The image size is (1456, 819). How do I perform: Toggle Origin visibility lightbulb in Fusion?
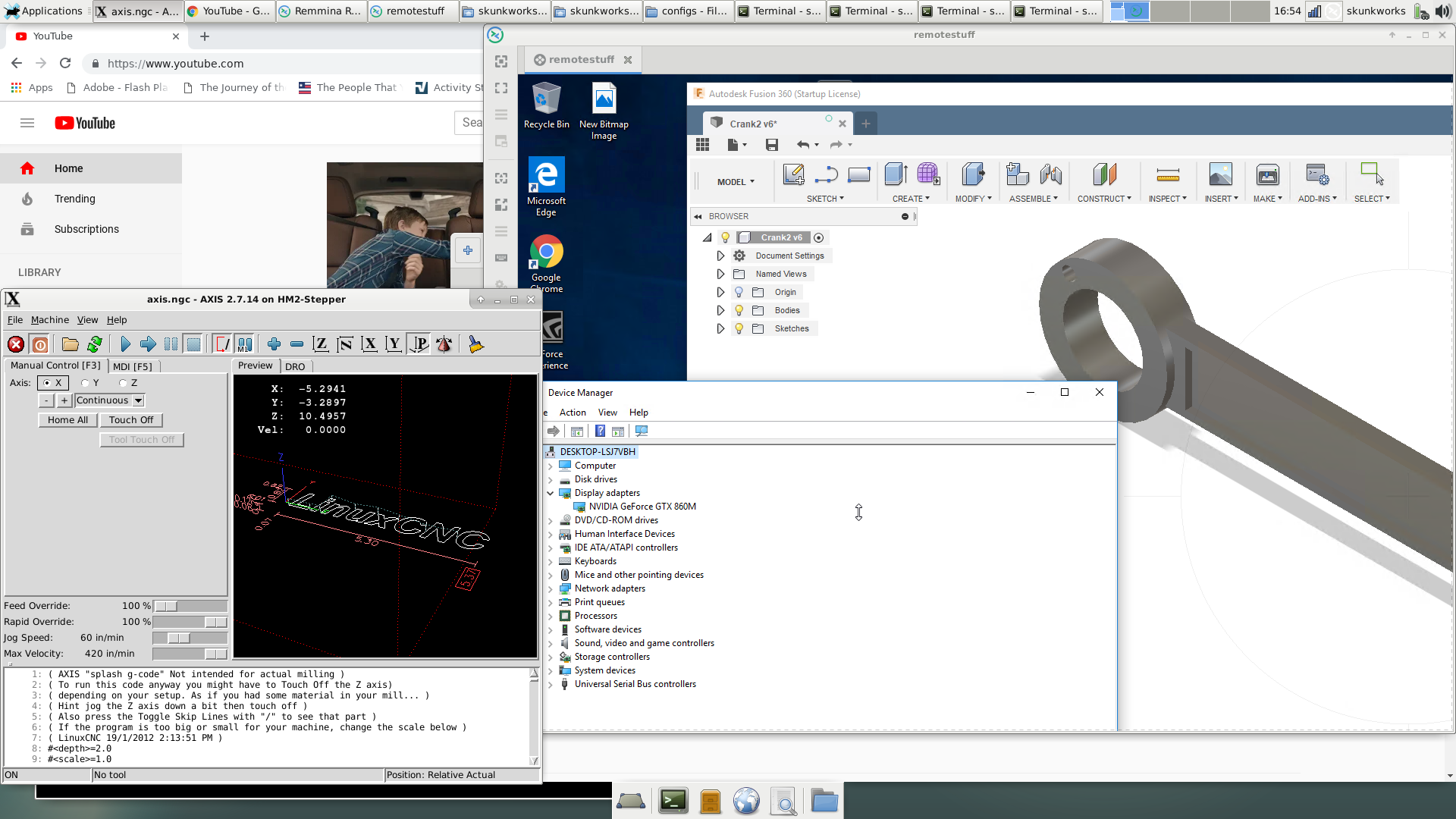(739, 292)
